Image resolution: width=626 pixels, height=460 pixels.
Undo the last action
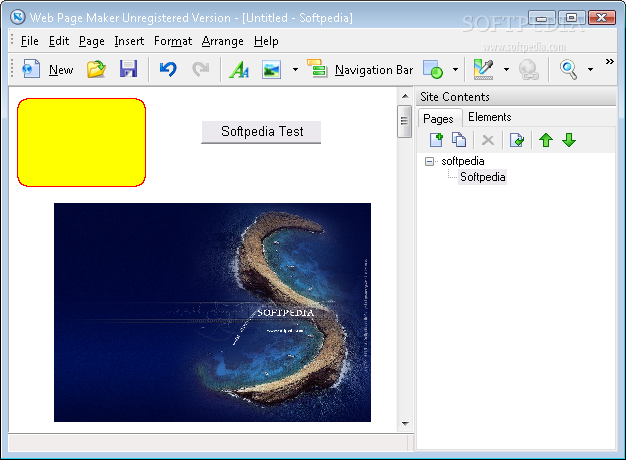coord(168,69)
